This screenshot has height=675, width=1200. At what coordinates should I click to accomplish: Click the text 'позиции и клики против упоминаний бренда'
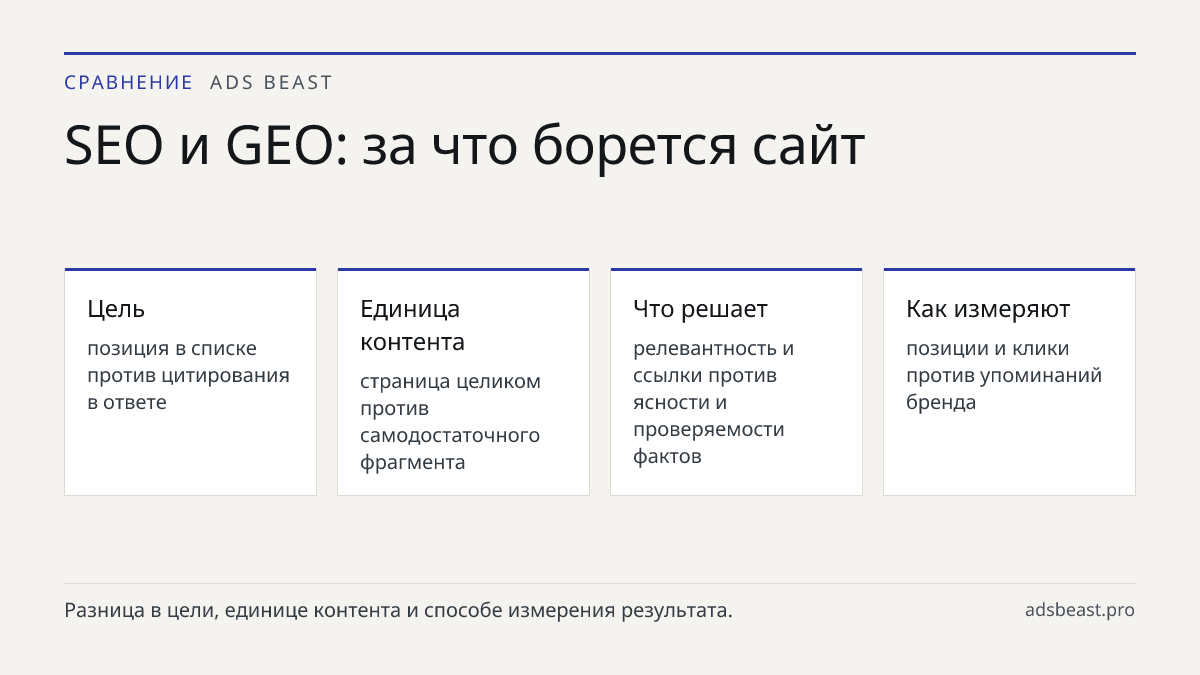[x=1004, y=375]
